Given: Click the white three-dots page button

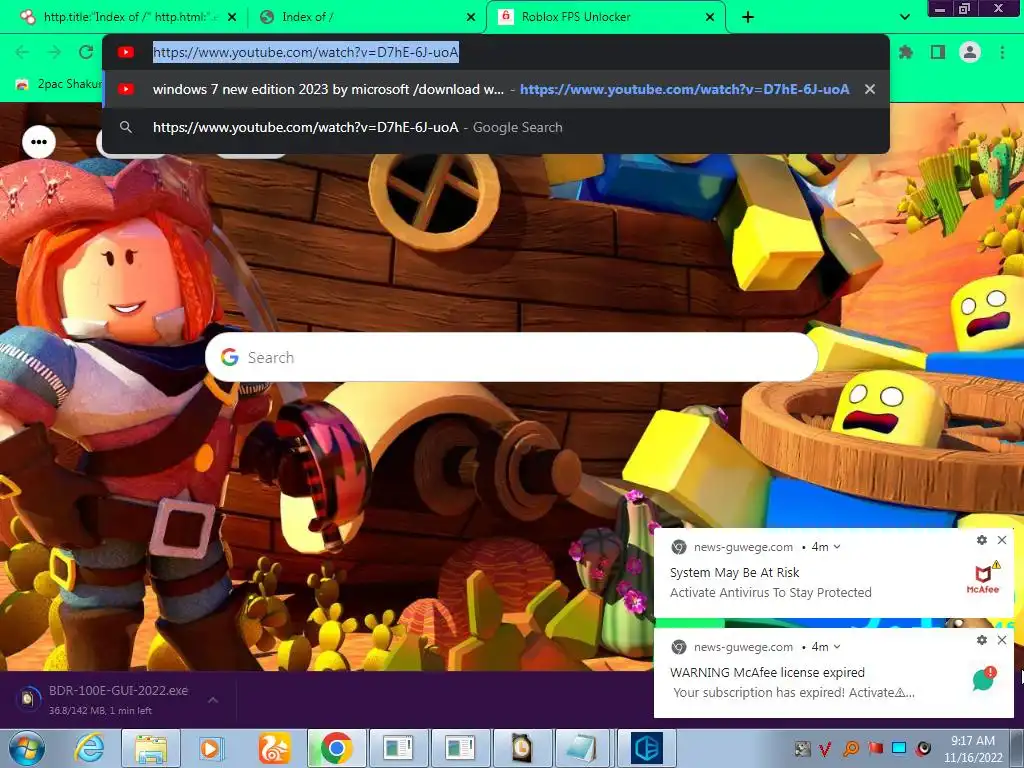Looking at the screenshot, I should (x=39, y=142).
